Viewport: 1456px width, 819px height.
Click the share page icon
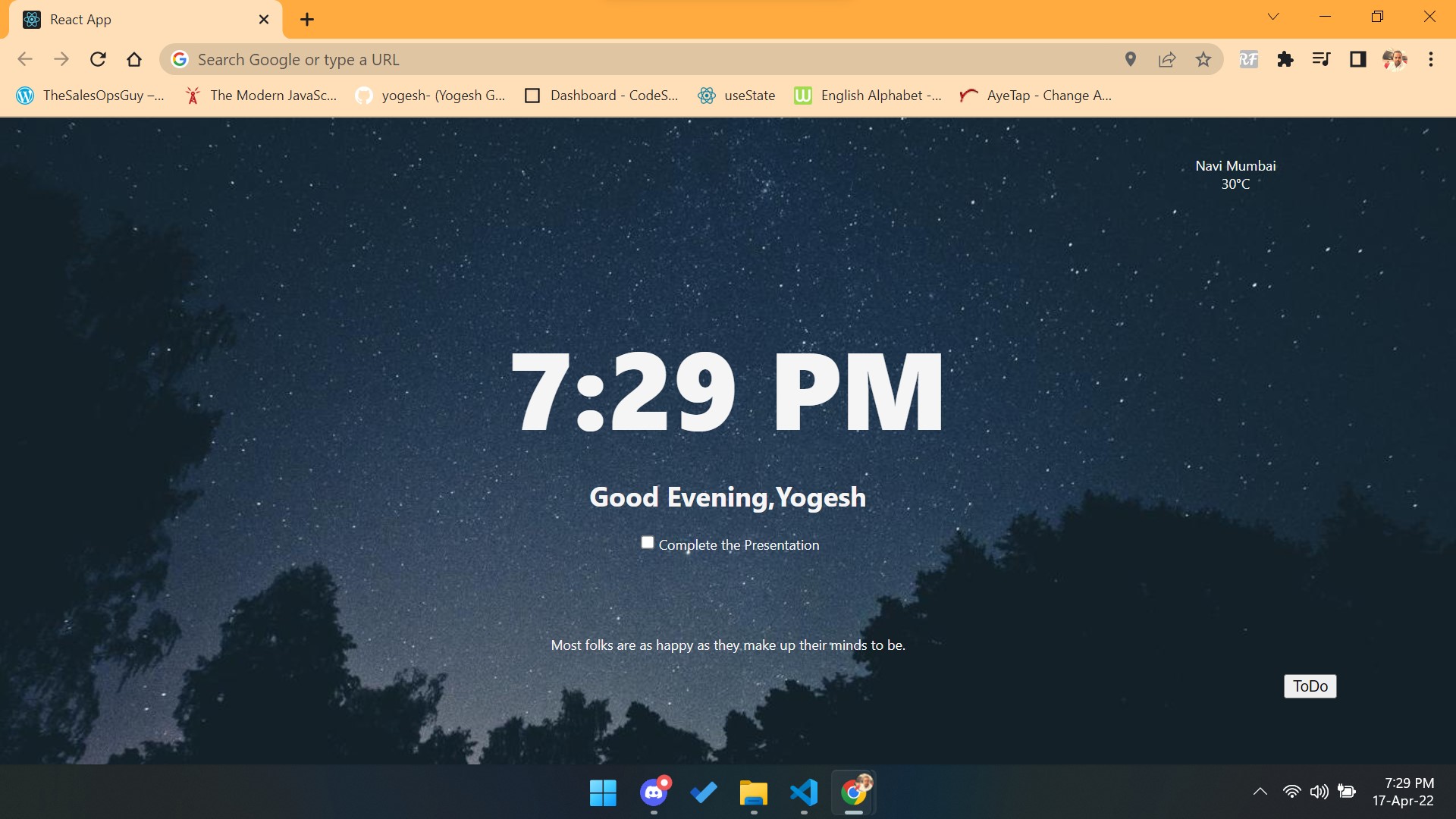click(x=1167, y=59)
